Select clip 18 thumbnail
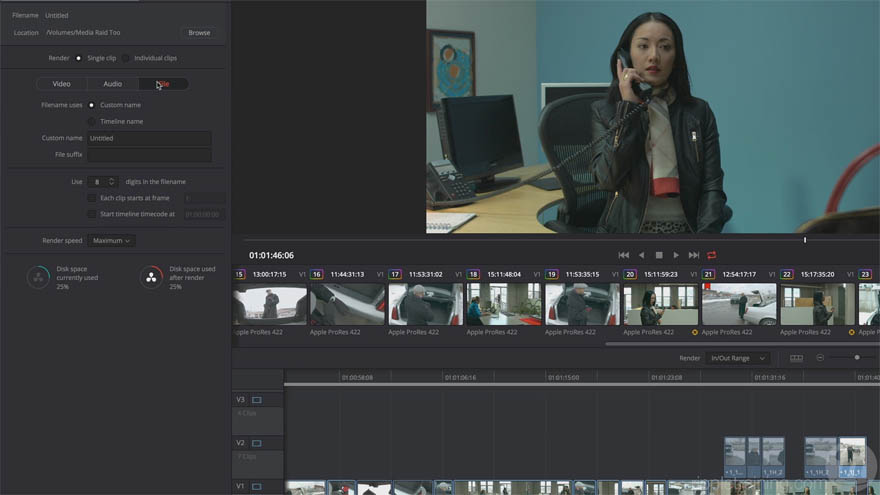 tap(504, 304)
